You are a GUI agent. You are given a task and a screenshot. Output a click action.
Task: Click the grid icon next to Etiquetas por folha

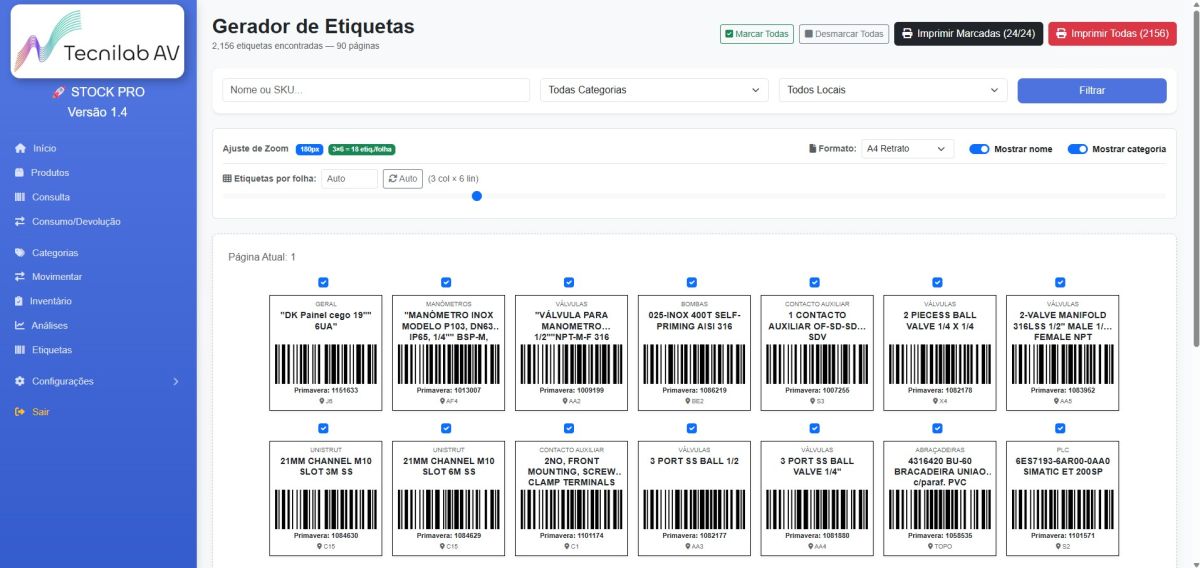(227, 179)
